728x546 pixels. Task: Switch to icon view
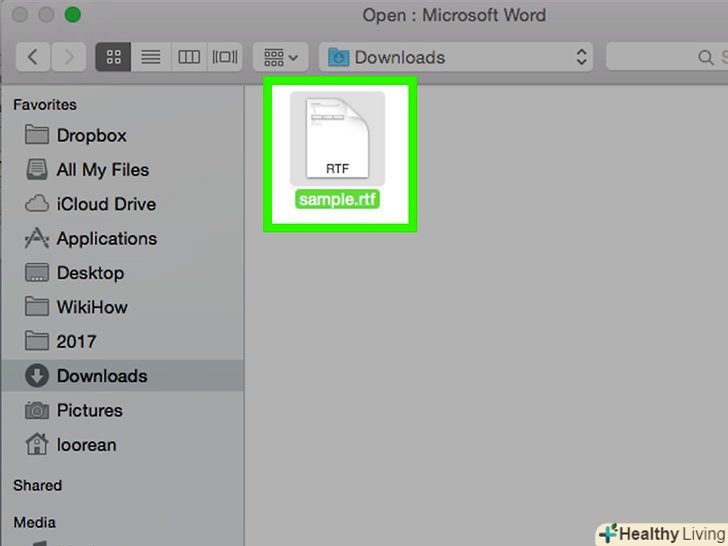click(x=113, y=57)
